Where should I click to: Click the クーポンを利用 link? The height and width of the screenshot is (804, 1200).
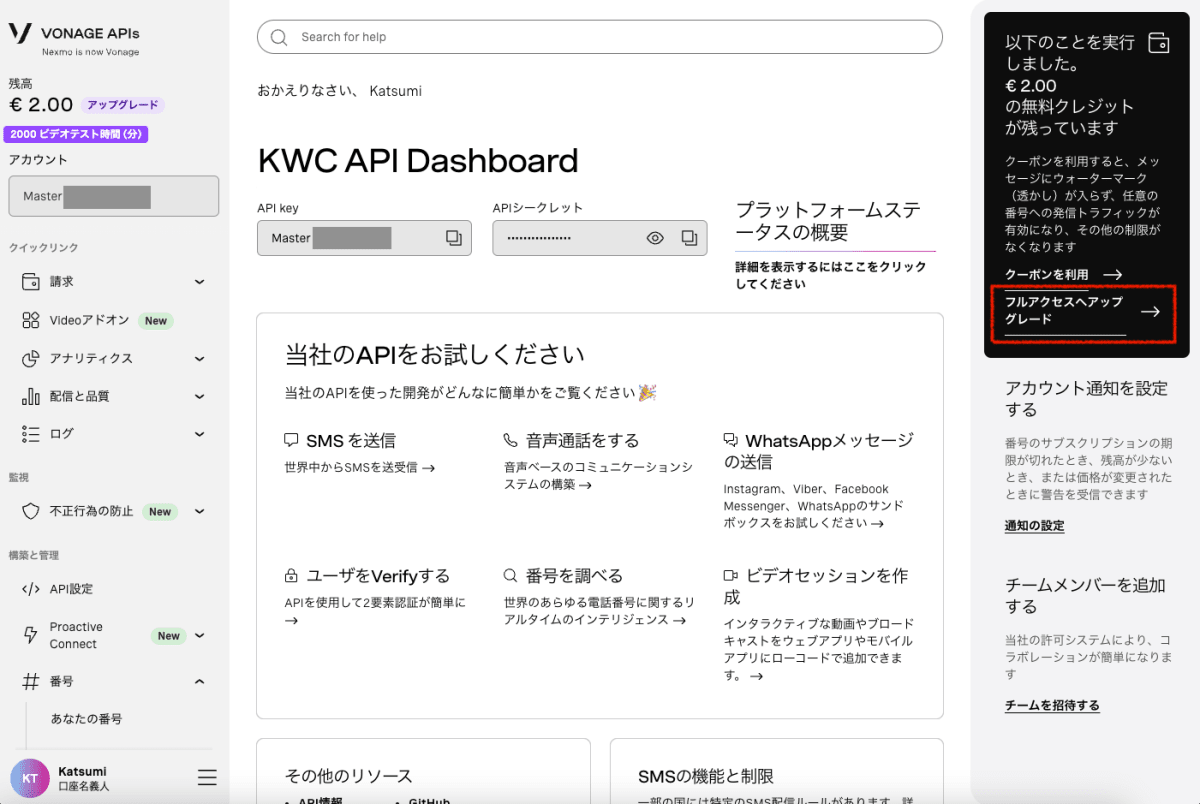1046,274
